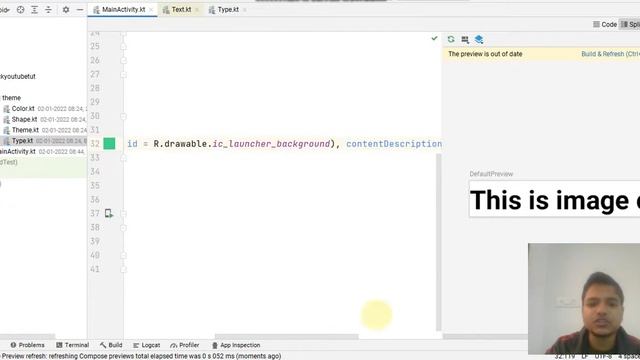Viewport: 640px width, 360px height.
Task: Click ic_launcher_background in the code line
Action: point(271,144)
